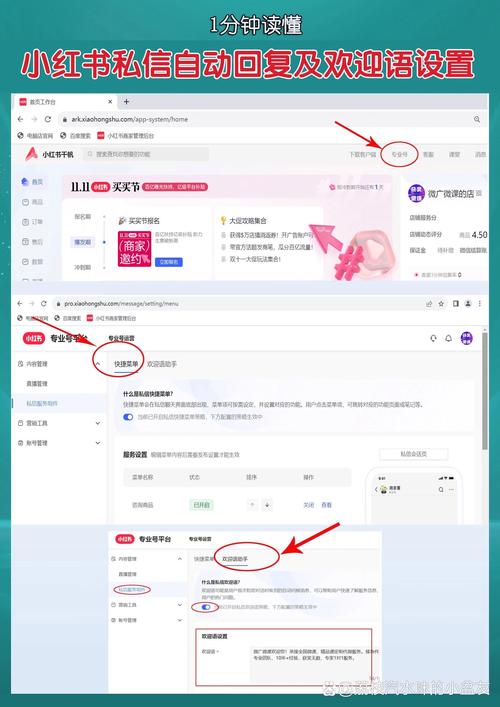Select 商品 in the 千帆 sidebar
500x707 pixels.
[x=32, y=202]
